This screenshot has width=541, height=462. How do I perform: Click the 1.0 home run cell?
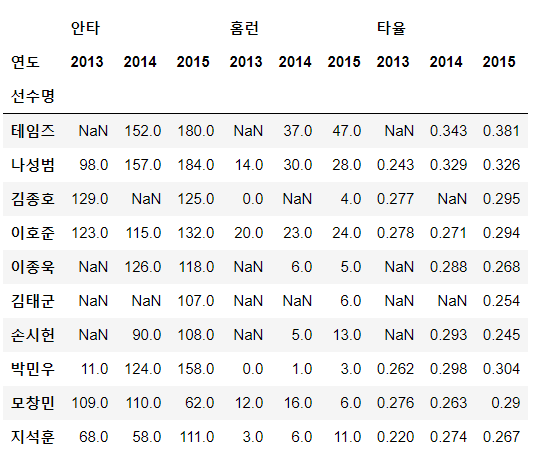(302, 369)
